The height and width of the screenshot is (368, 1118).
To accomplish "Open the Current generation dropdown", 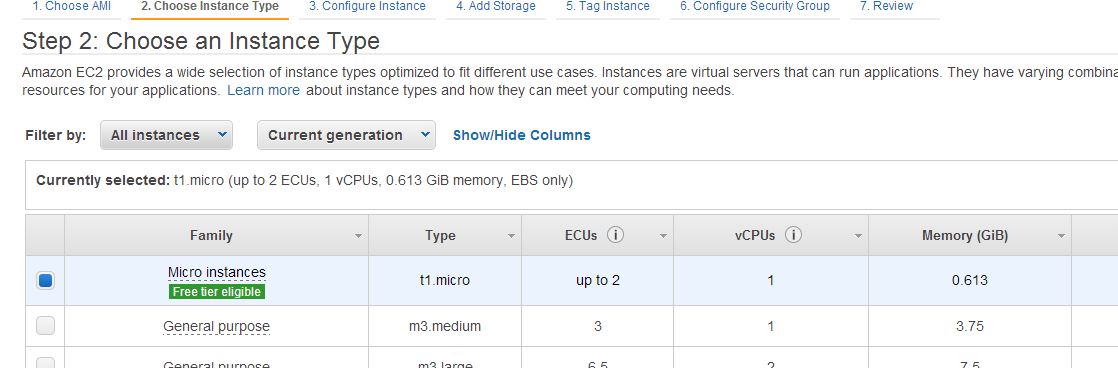I will point(347,135).
